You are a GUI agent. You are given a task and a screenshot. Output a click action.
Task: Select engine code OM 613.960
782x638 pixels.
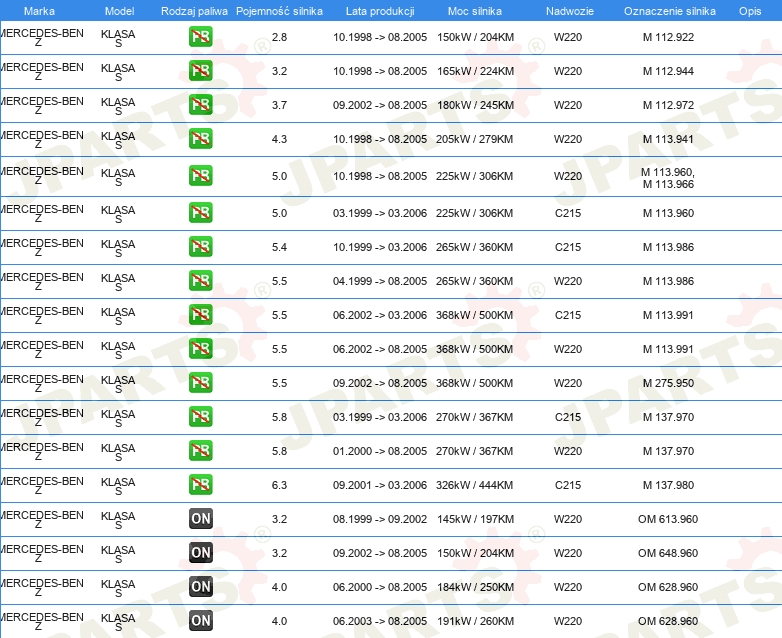[668, 519]
